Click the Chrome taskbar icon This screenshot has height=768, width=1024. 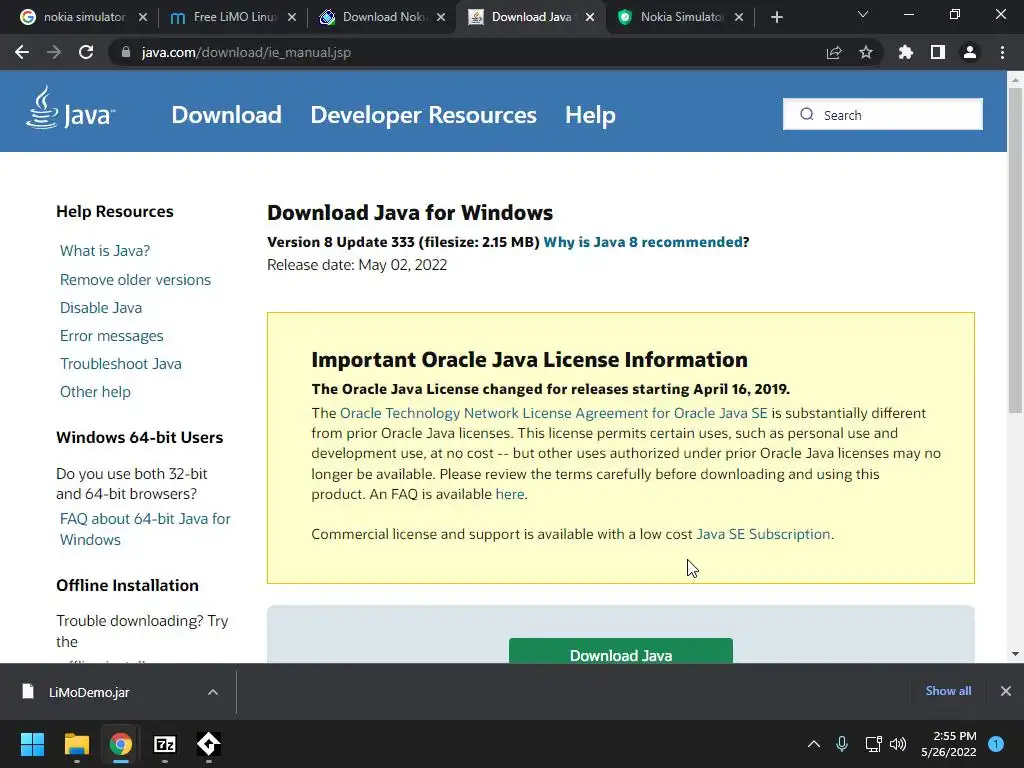pyautogui.click(x=120, y=744)
